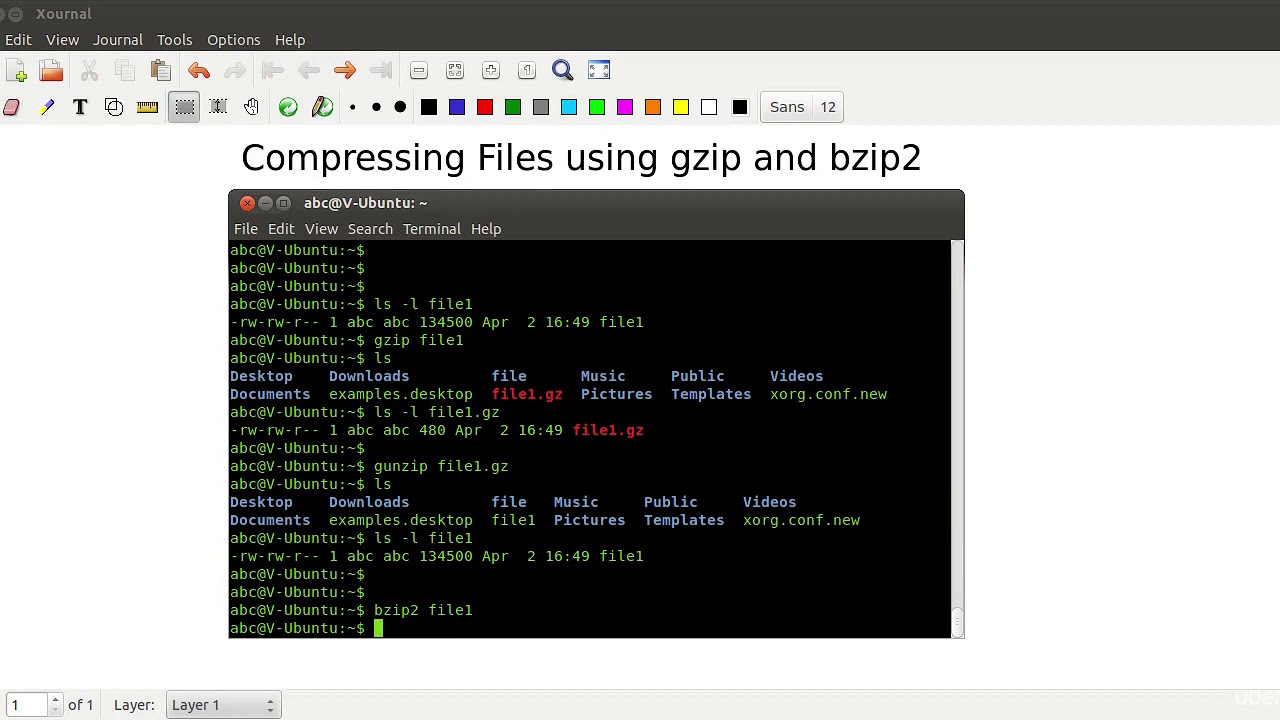
Task: Zoom out with the minus icon
Action: tap(419, 70)
